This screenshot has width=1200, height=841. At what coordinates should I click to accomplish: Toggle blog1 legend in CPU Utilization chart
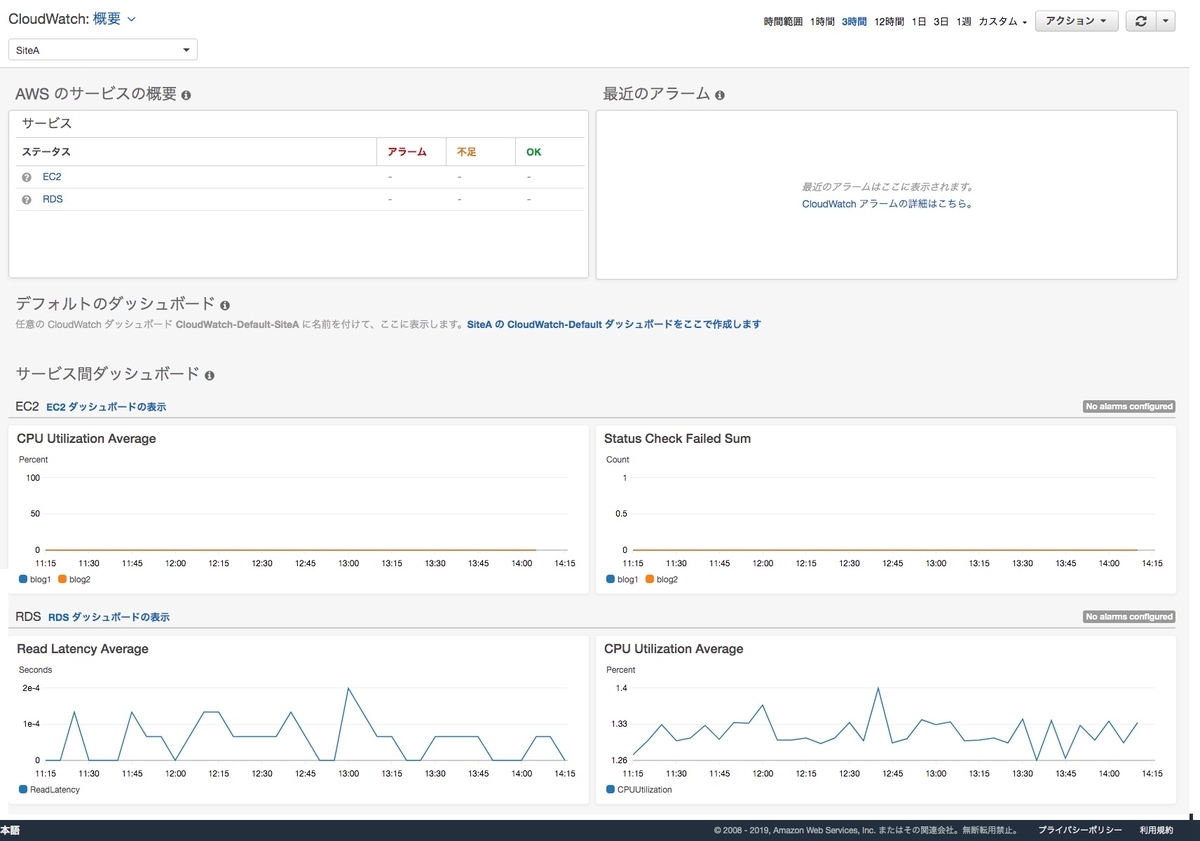click(x=35, y=580)
